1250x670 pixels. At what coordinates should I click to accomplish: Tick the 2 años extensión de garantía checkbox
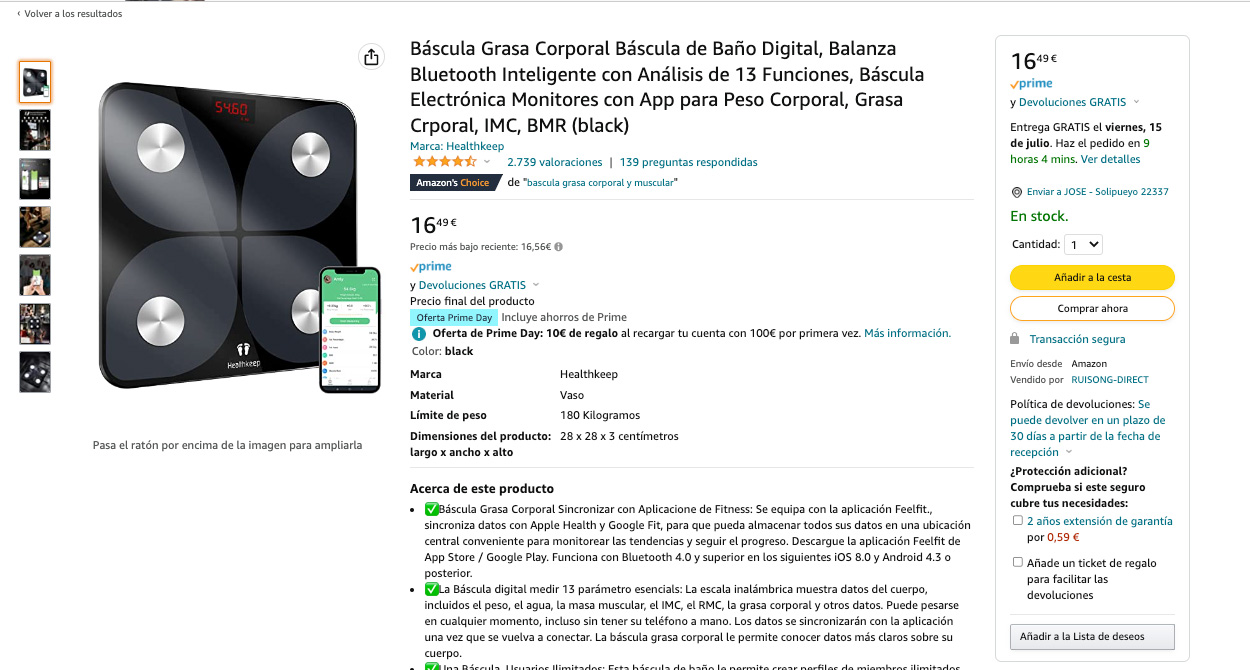[1018, 521]
